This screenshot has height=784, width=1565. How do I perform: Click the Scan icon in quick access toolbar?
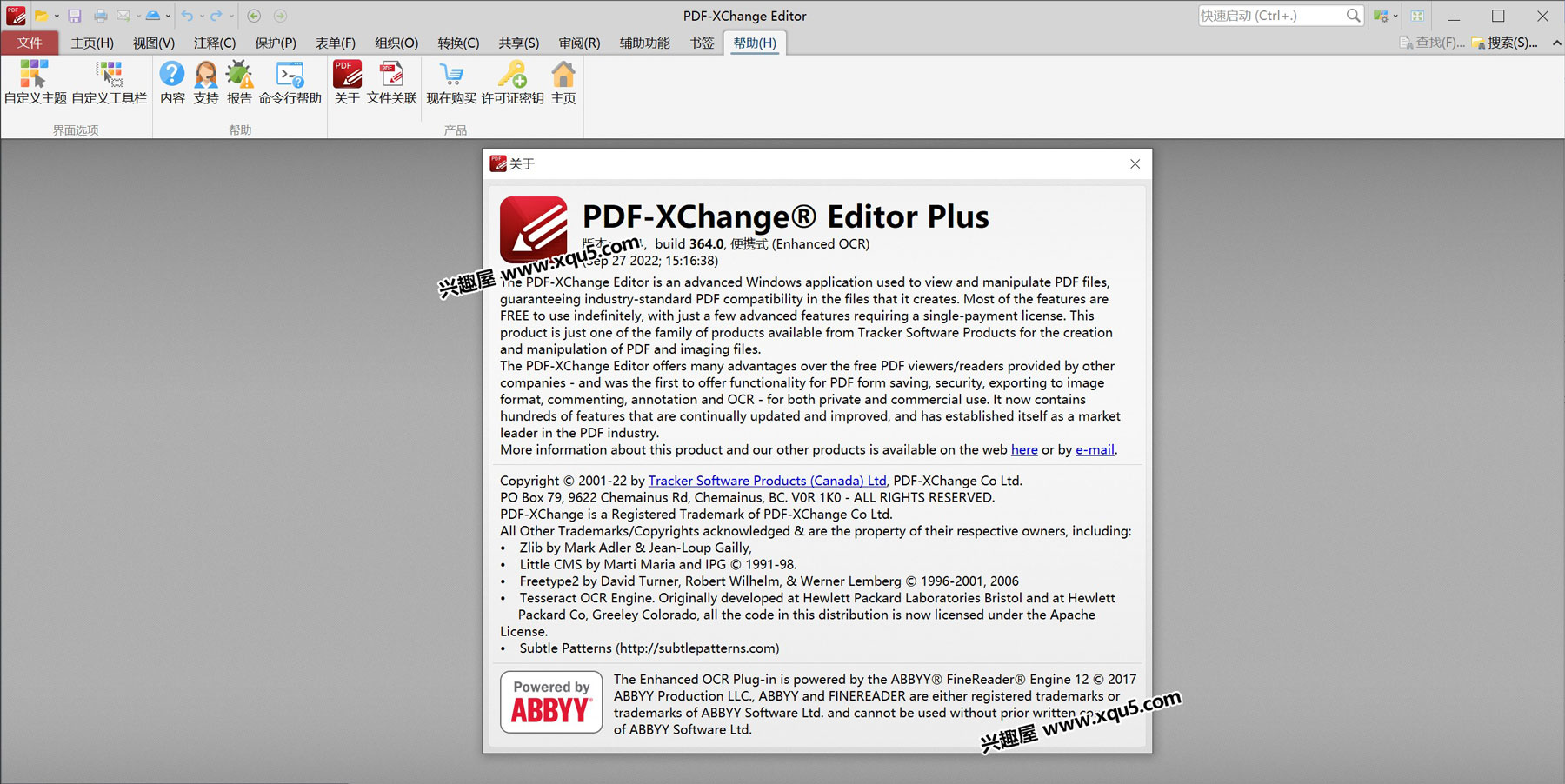tap(153, 16)
